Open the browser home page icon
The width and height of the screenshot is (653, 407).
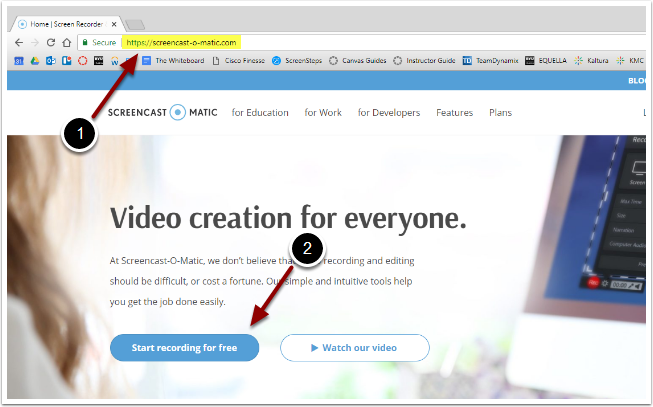67,42
